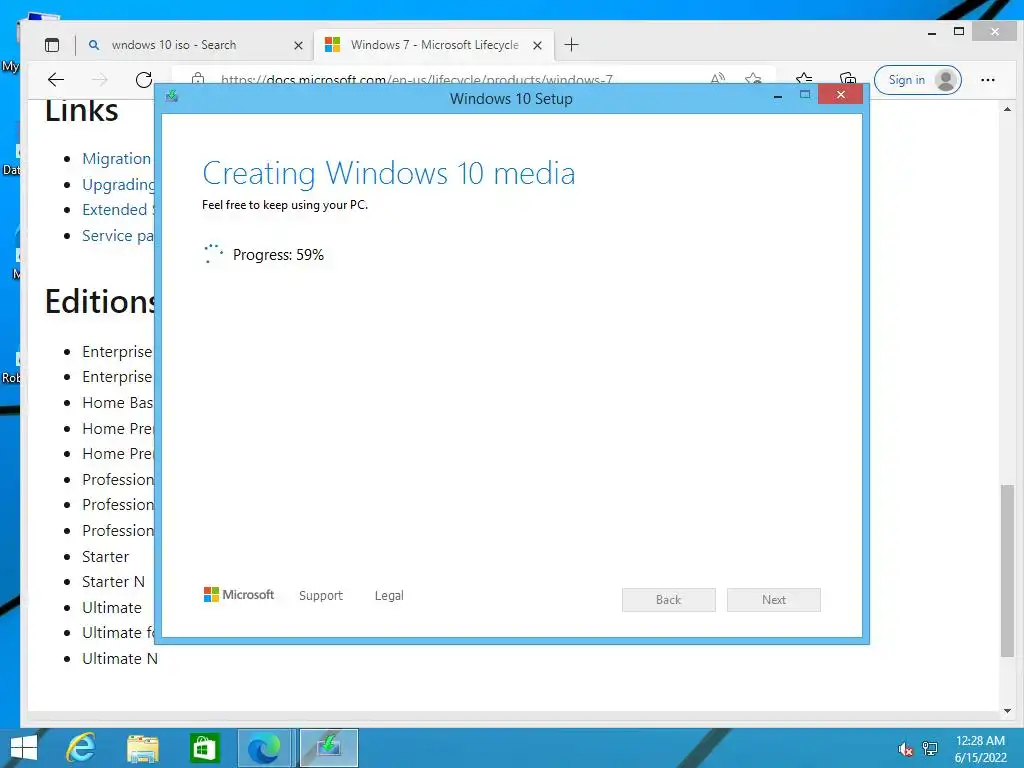This screenshot has height=768, width=1024.
Task: Click the Edge address bar URL
Action: pyautogui.click(x=417, y=79)
